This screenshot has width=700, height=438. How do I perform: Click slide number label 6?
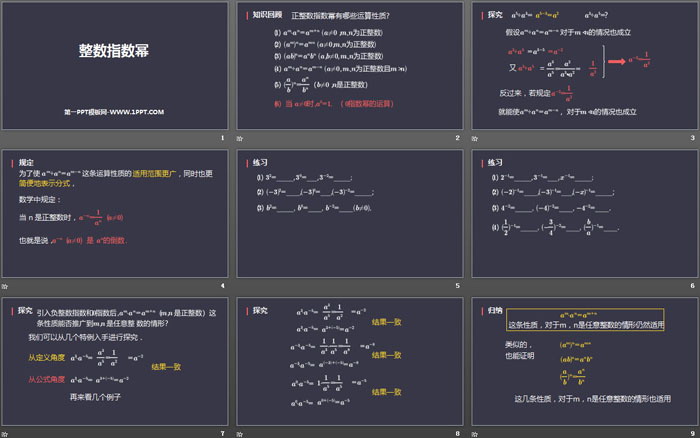click(x=692, y=285)
